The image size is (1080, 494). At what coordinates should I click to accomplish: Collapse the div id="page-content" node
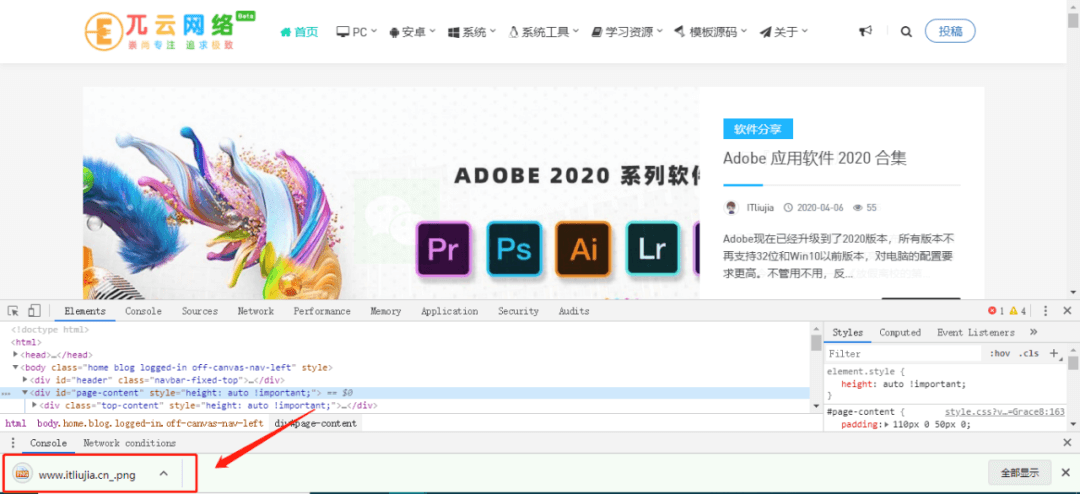pos(25,393)
